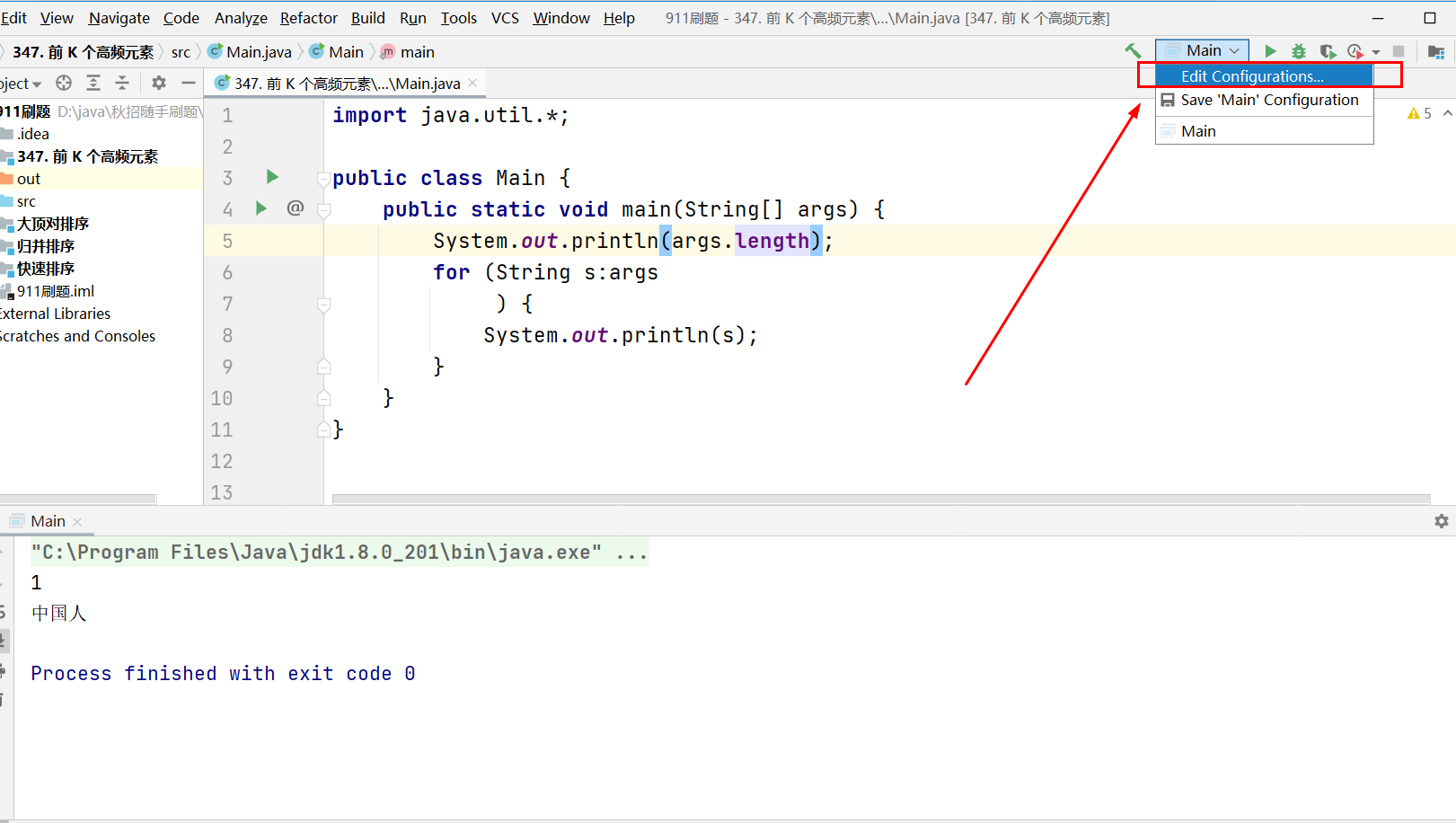Screen dimensions: 1456x823
Task: Click the Profiler clock run icon
Action: pyautogui.click(x=1355, y=51)
